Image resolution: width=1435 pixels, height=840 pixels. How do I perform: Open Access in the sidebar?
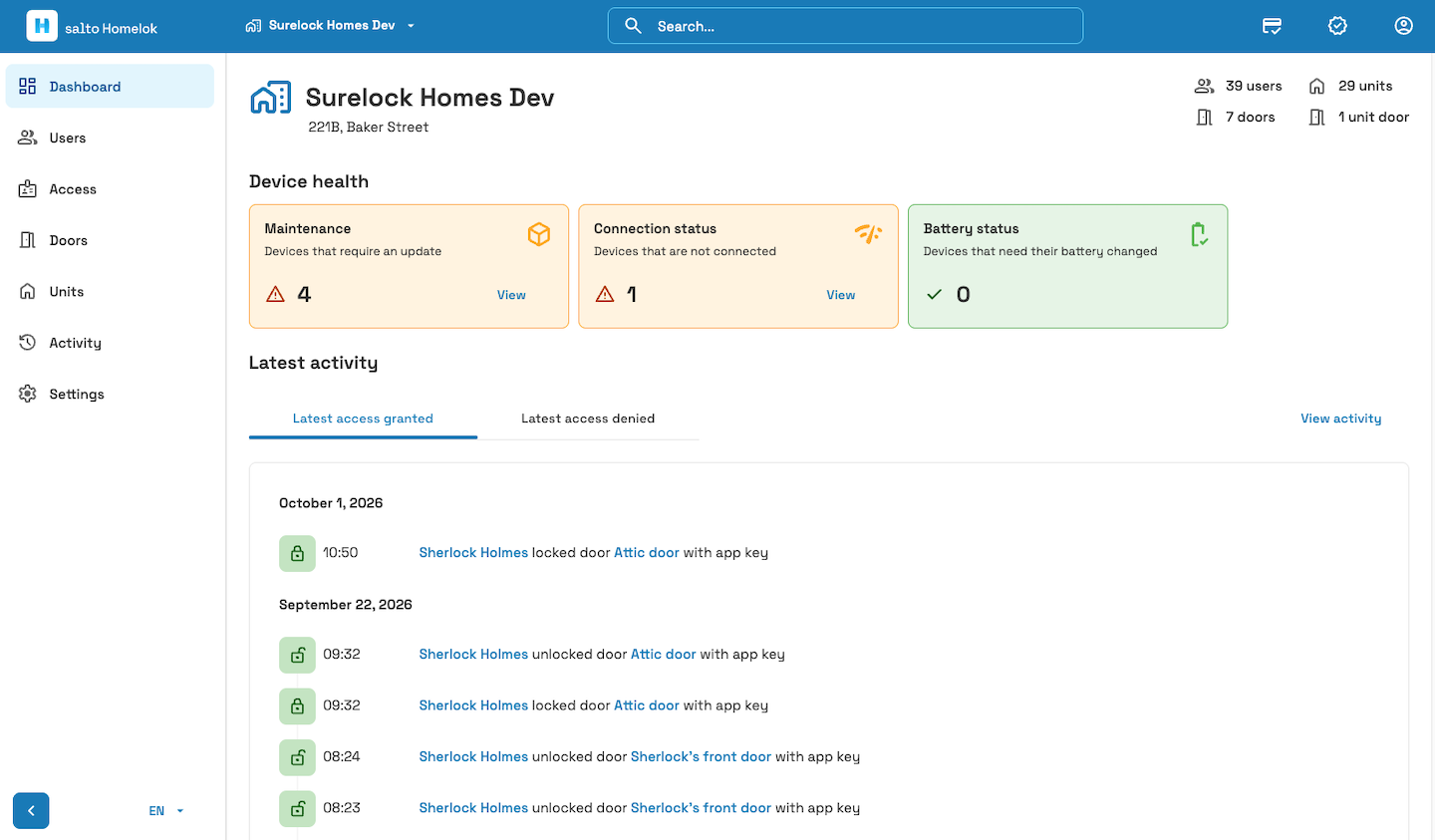(110, 189)
